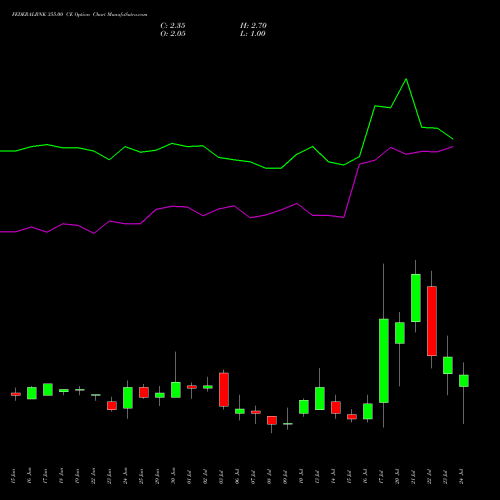Click the large red candle for 22 Jul
Viewport: 500px width, 500px height.
(x=432, y=321)
